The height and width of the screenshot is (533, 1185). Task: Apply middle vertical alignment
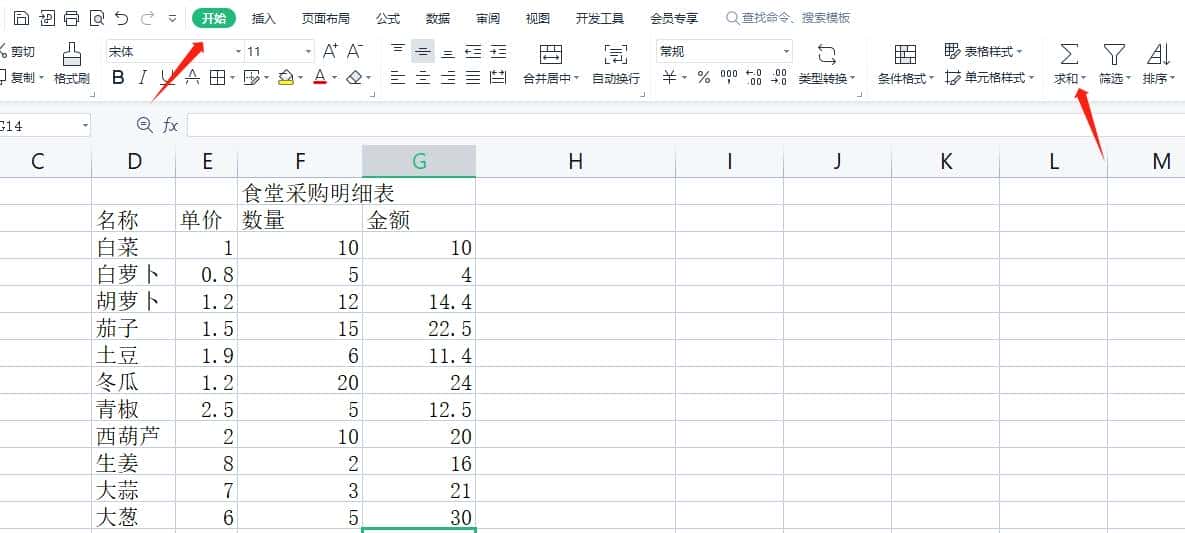click(423, 51)
